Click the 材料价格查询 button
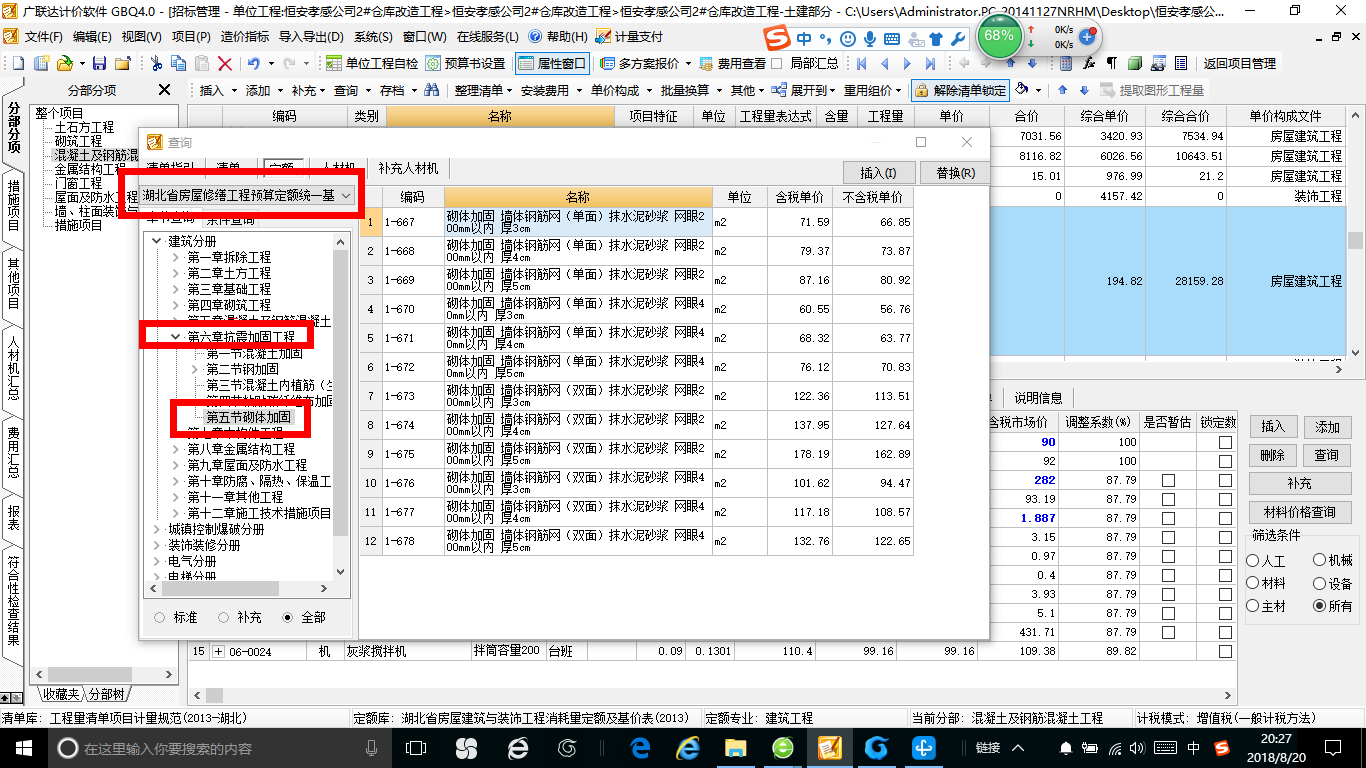Screen dimensions: 1366x768 coord(1299,512)
